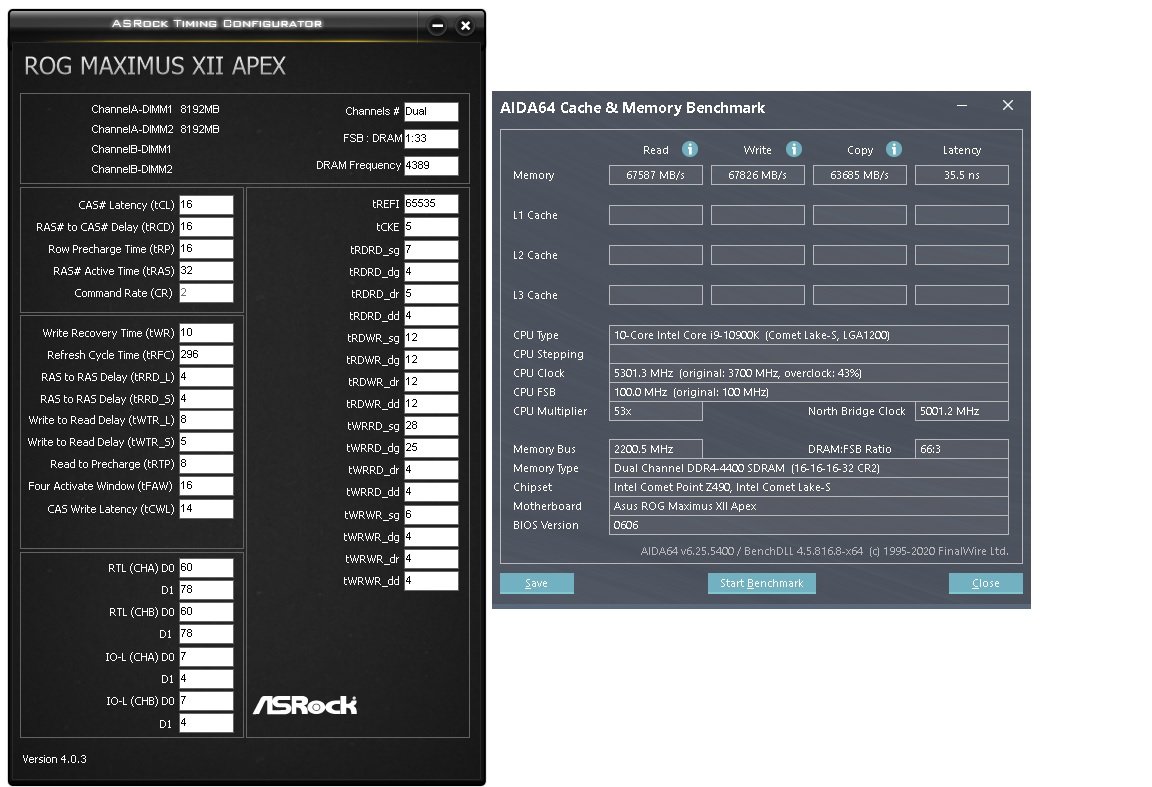Select the Chipset Intel Comet Point Z490 field
The image size is (1152, 787).
[x=808, y=487]
